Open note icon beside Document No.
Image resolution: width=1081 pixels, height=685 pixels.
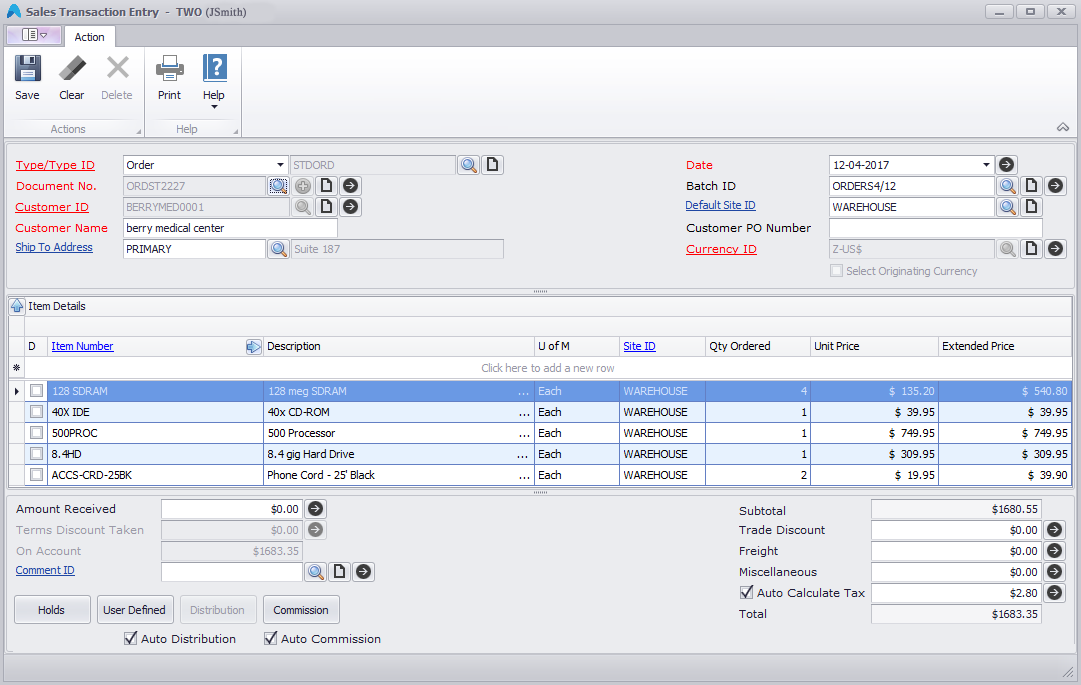click(327, 186)
